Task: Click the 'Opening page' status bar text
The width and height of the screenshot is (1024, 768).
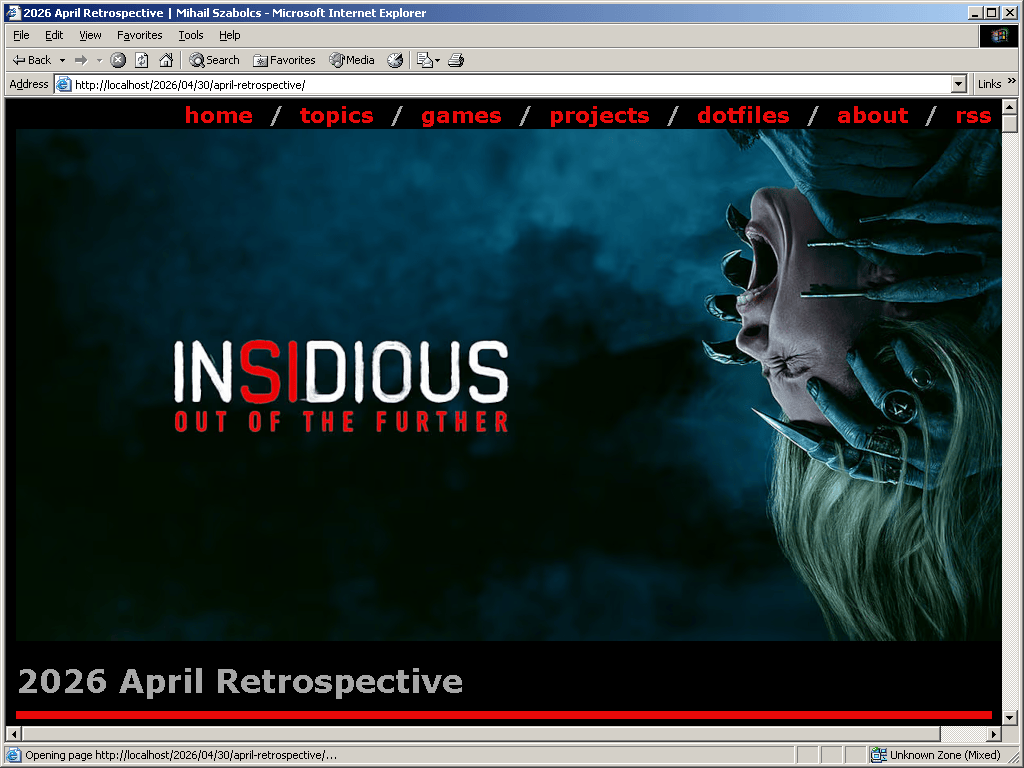Action: click(x=181, y=755)
